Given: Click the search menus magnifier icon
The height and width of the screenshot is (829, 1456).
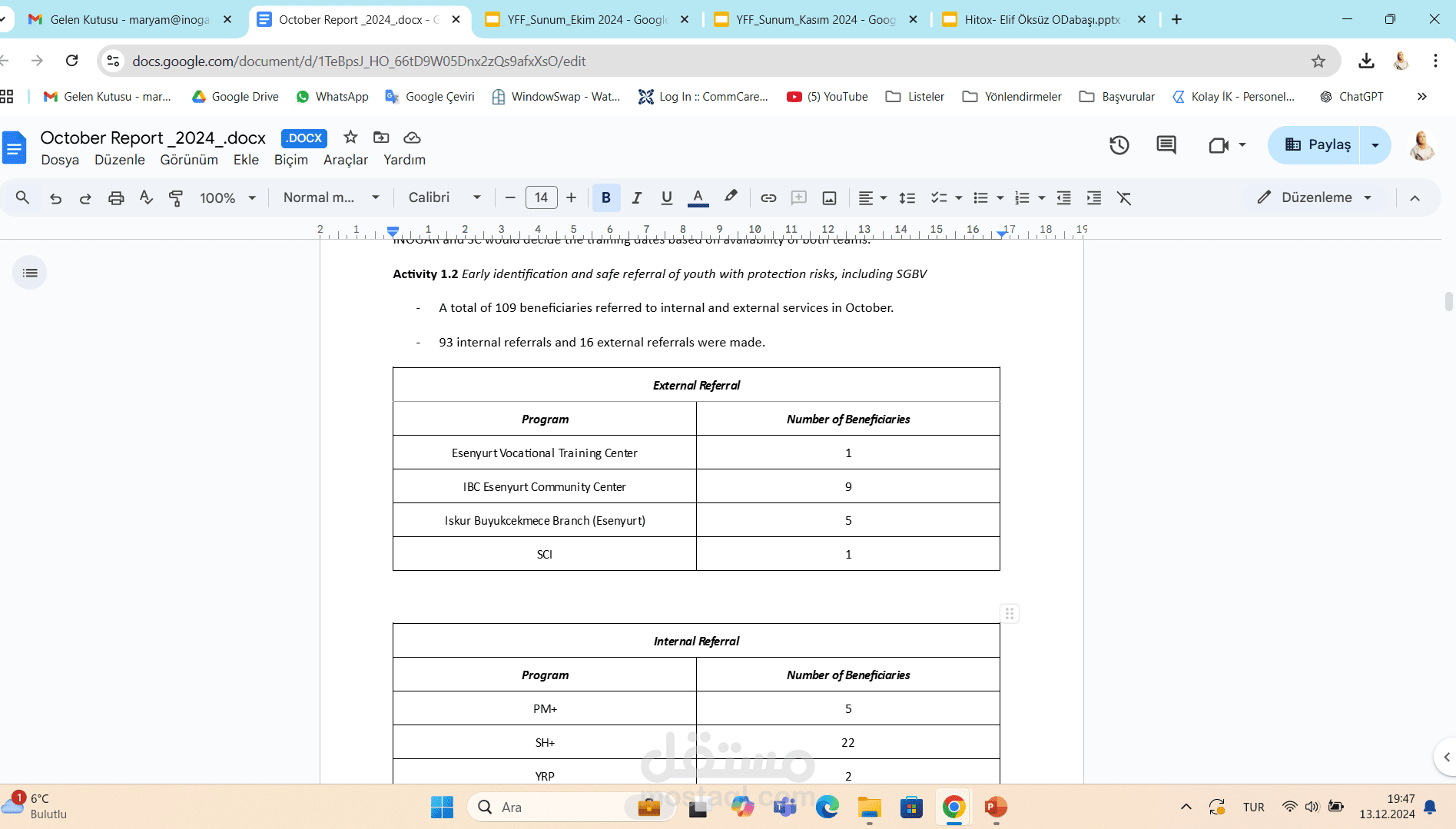Looking at the screenshot, I should point(22,197).
